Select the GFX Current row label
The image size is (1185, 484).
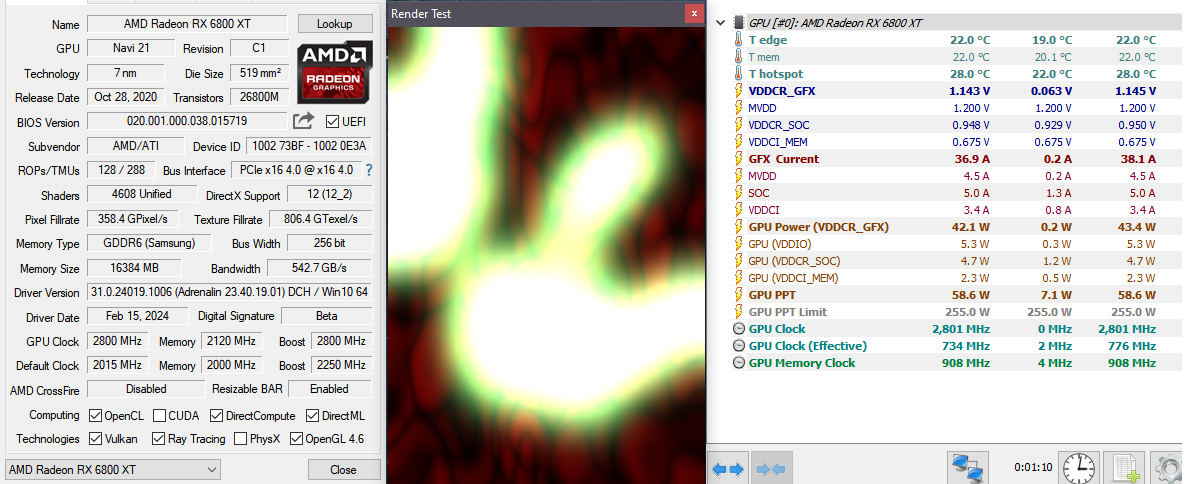pos(784,159)
